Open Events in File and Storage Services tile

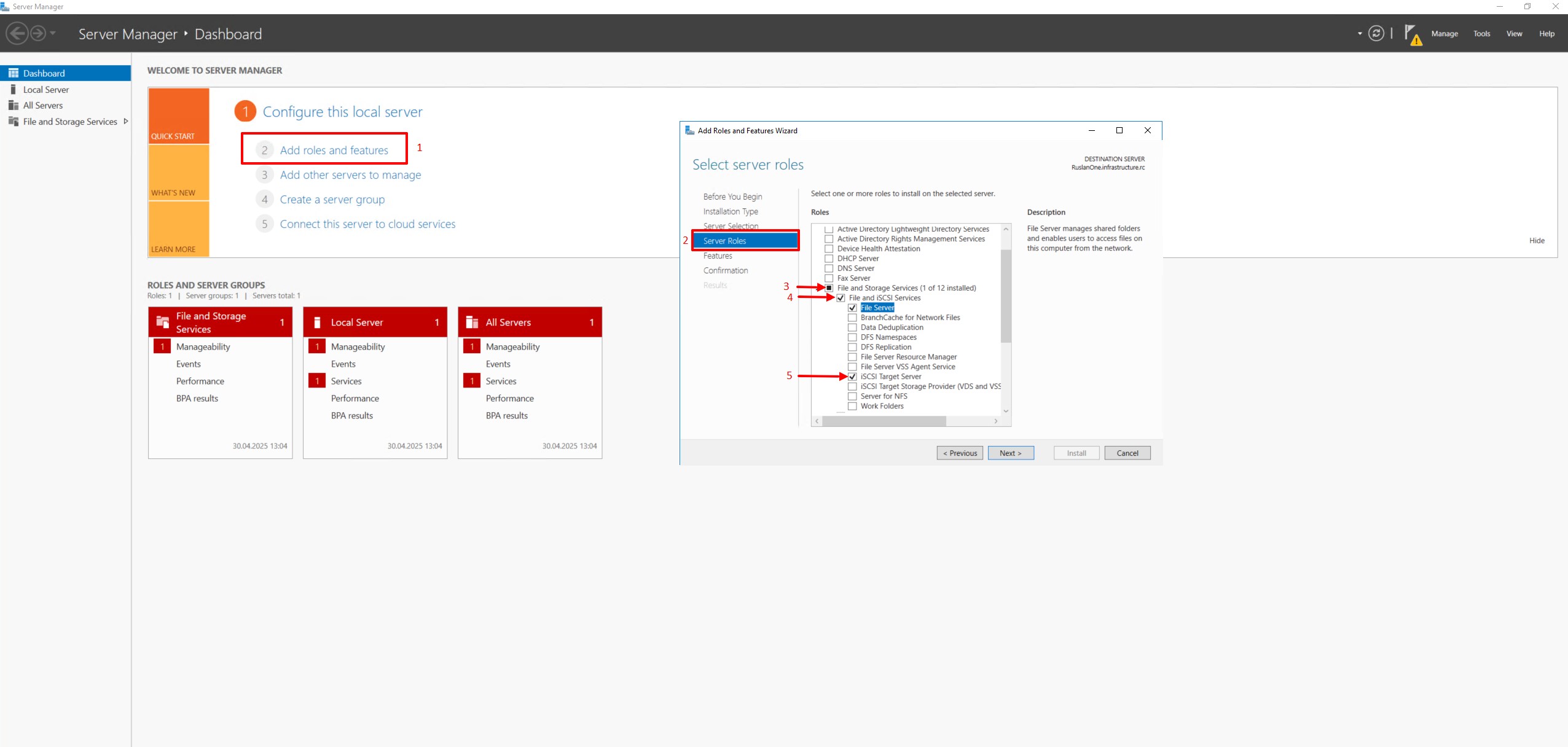tap(188, 364)
